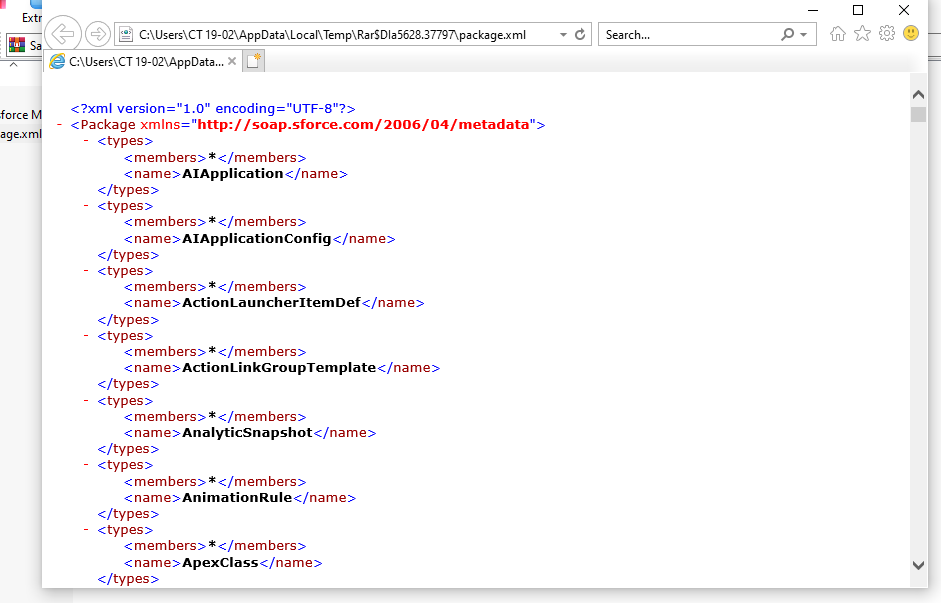
Task: Click the vertical scrollbar thumb
Action: [x=918, y=115]
